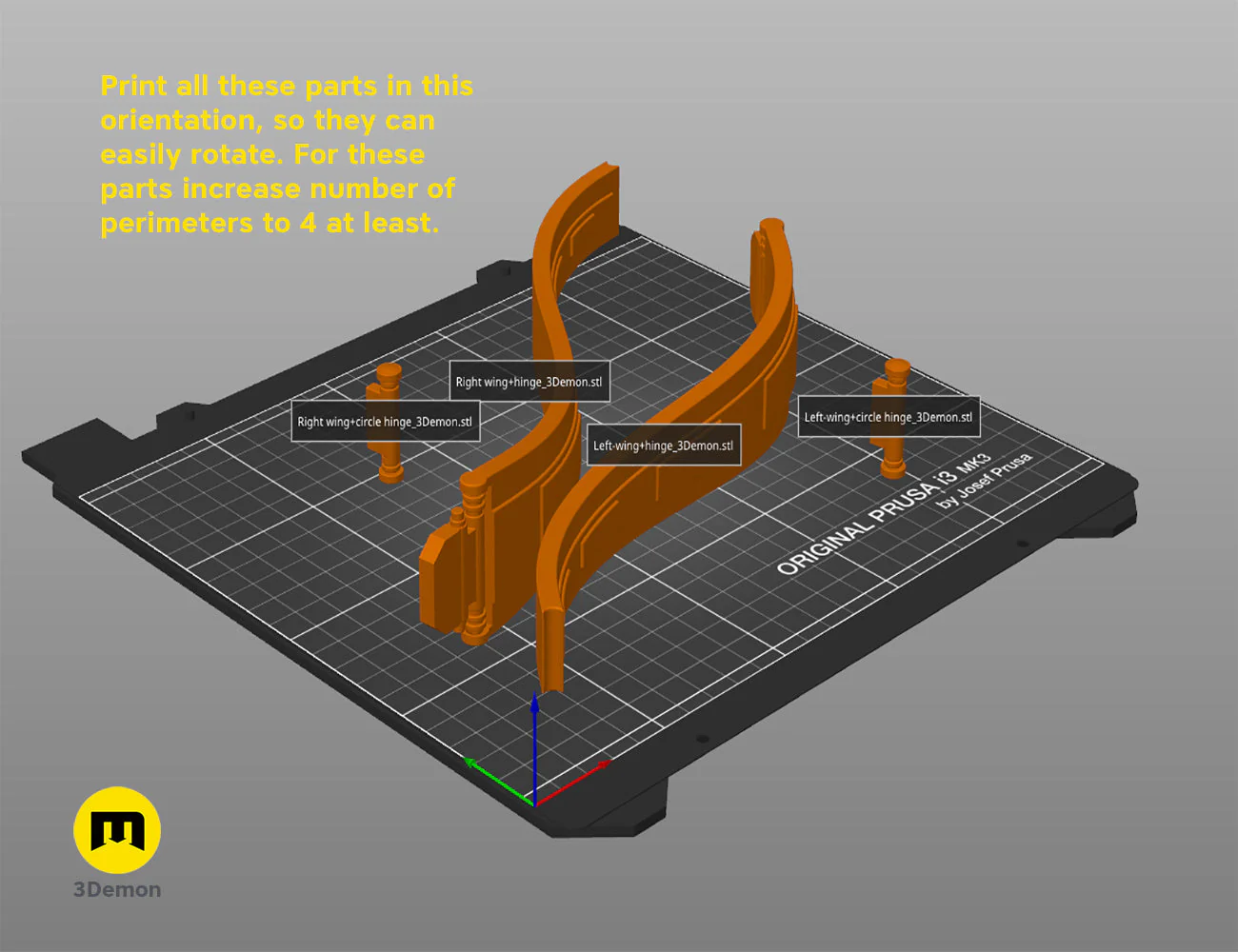This screenshot has width=1238, height=952.
Task: Click the red X axis arrow
Action: pyautogui.click(x=573, y=782)
